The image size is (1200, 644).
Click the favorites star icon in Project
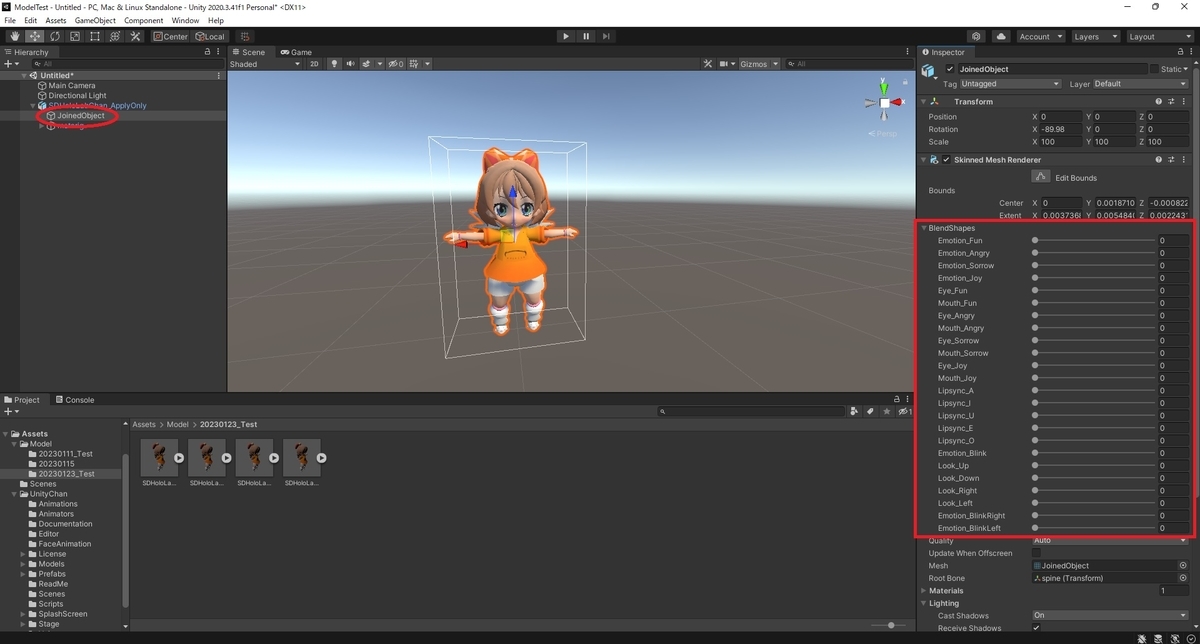pos(887,411)
